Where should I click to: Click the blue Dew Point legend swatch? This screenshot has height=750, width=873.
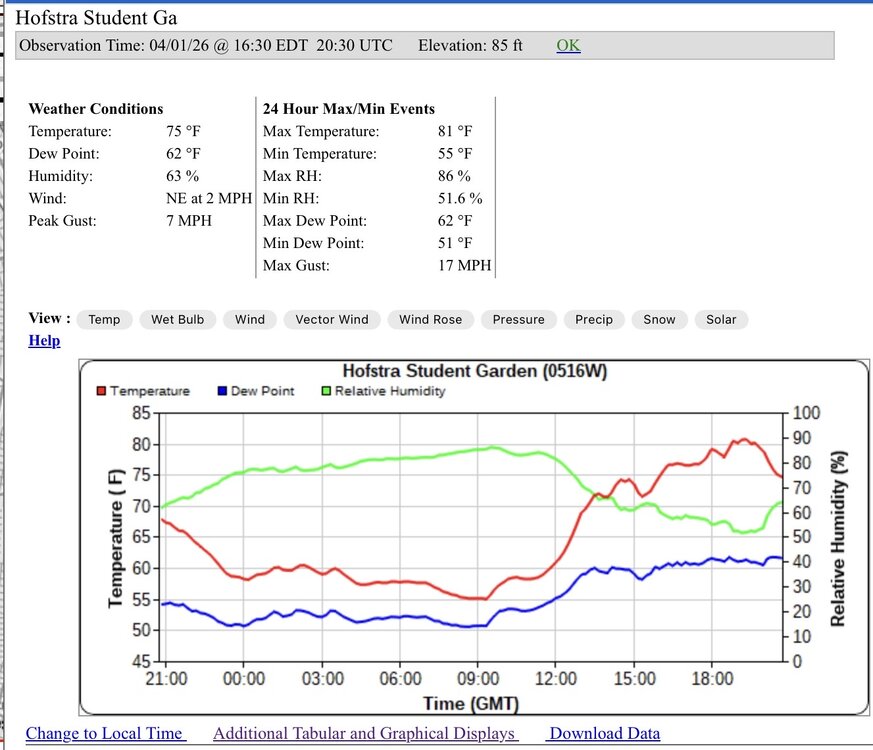pos(222,391)
